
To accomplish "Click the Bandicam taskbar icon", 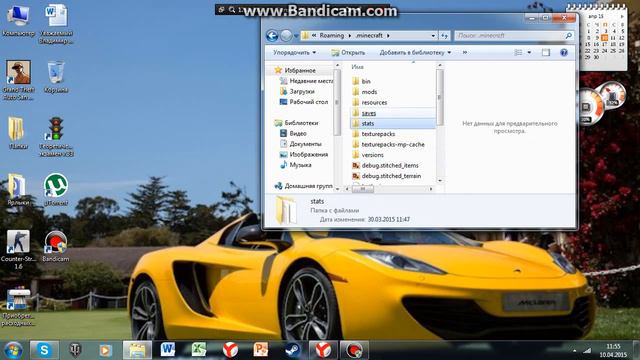I will (354, 350).
